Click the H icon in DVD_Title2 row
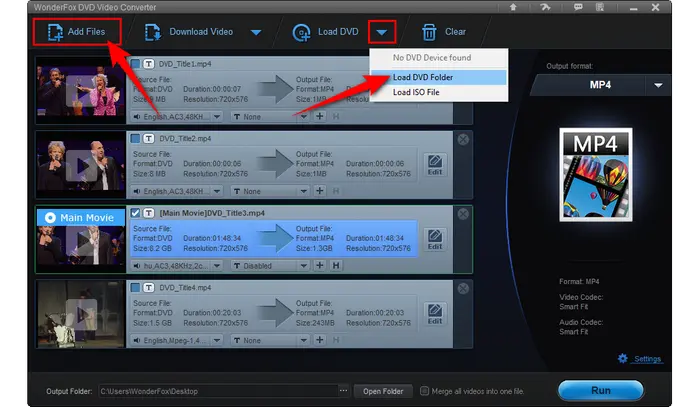This screenshot has height=407, width=700. 336,191
